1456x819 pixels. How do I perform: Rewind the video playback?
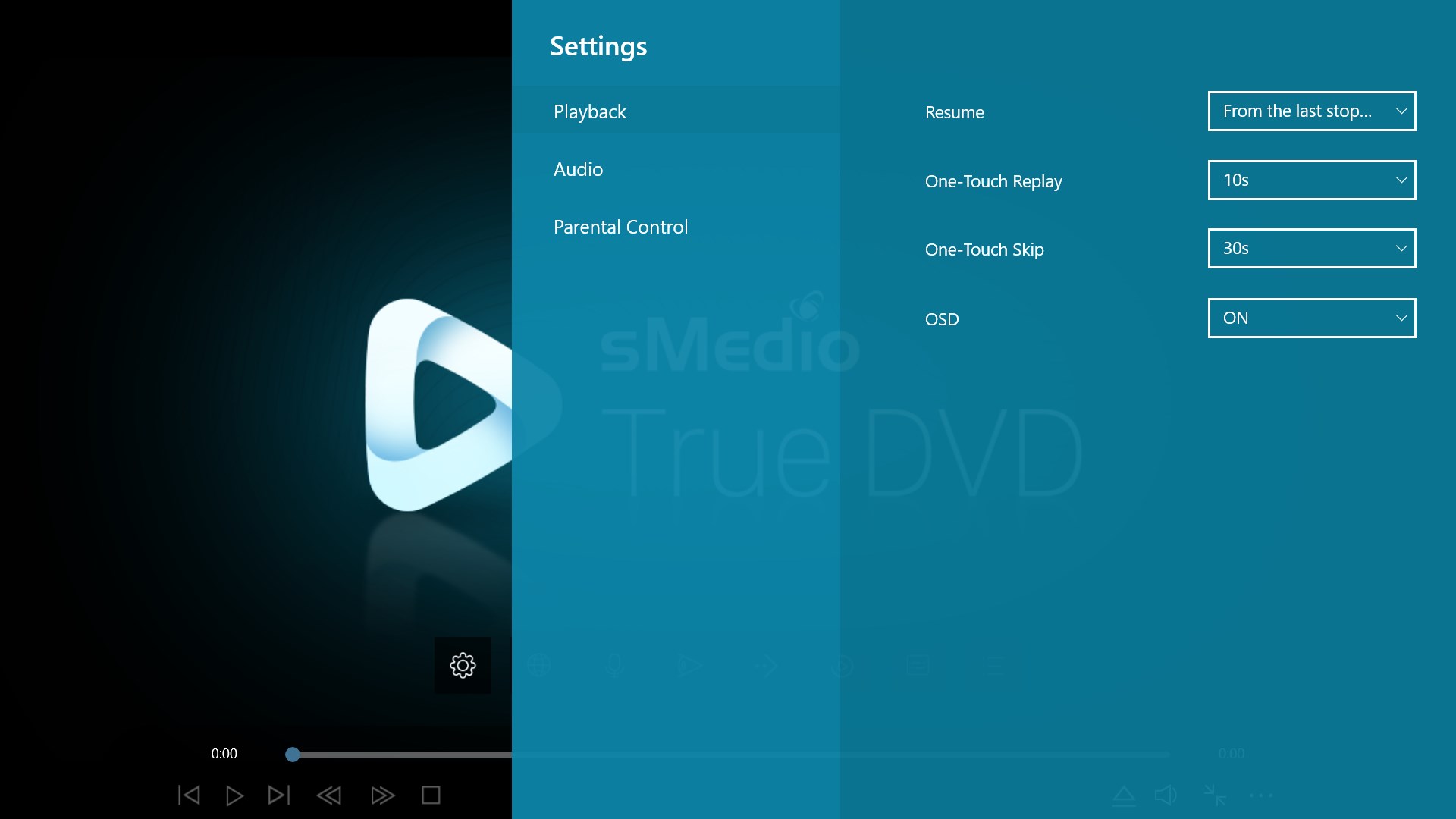point(330,795)
